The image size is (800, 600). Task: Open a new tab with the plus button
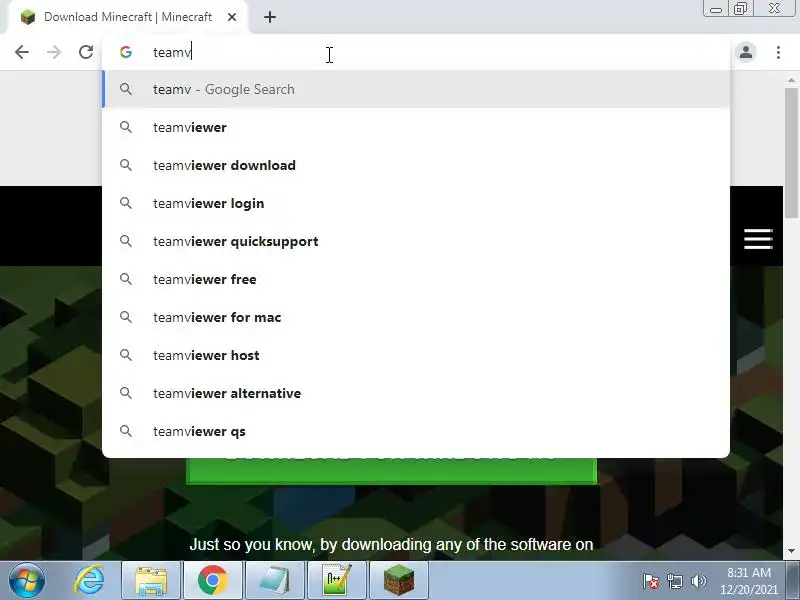pos(270,17)
